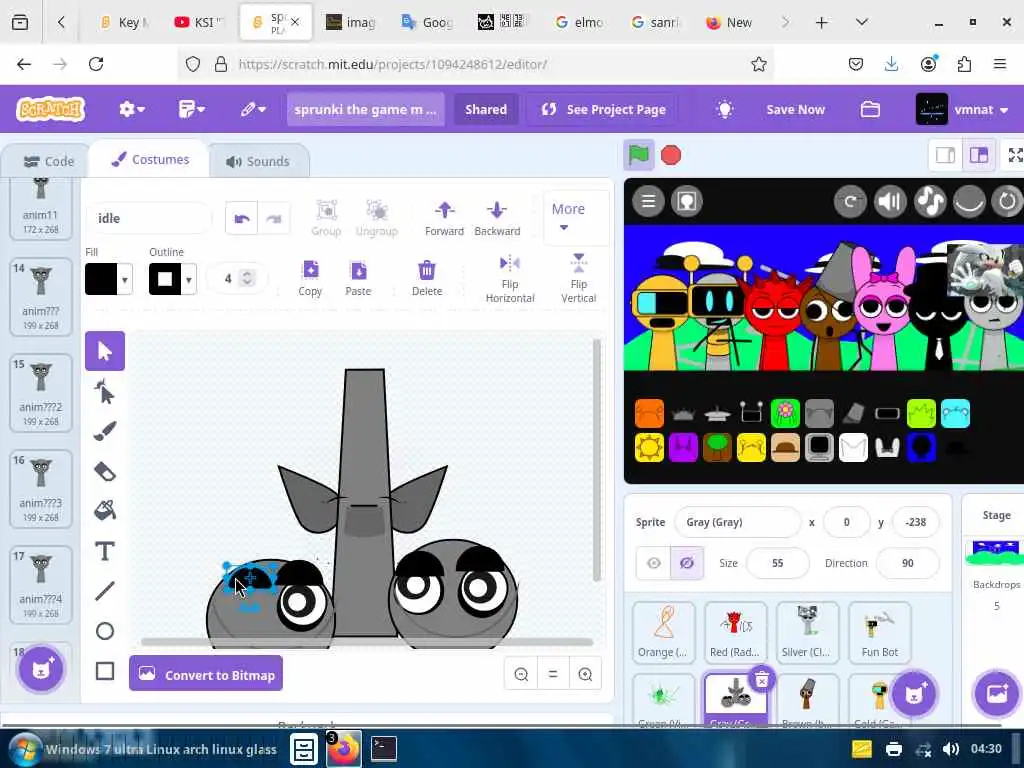Screen dimensions: 1024x768
Task: Click the Choose a Backdrop button
Action: 997,694
